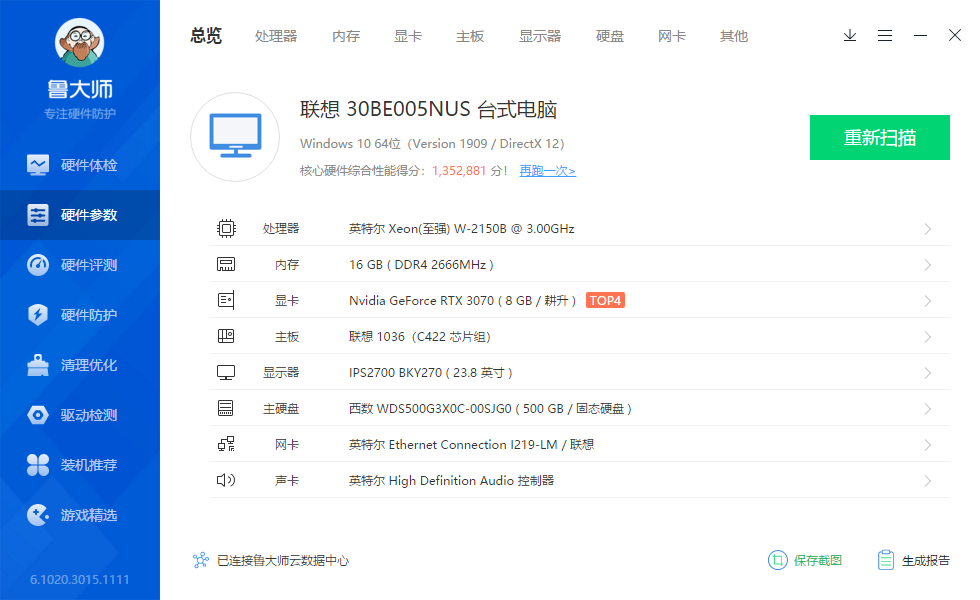Click the motherboard icon
Viewport: 980px width, 600px height.
(226, 336)
